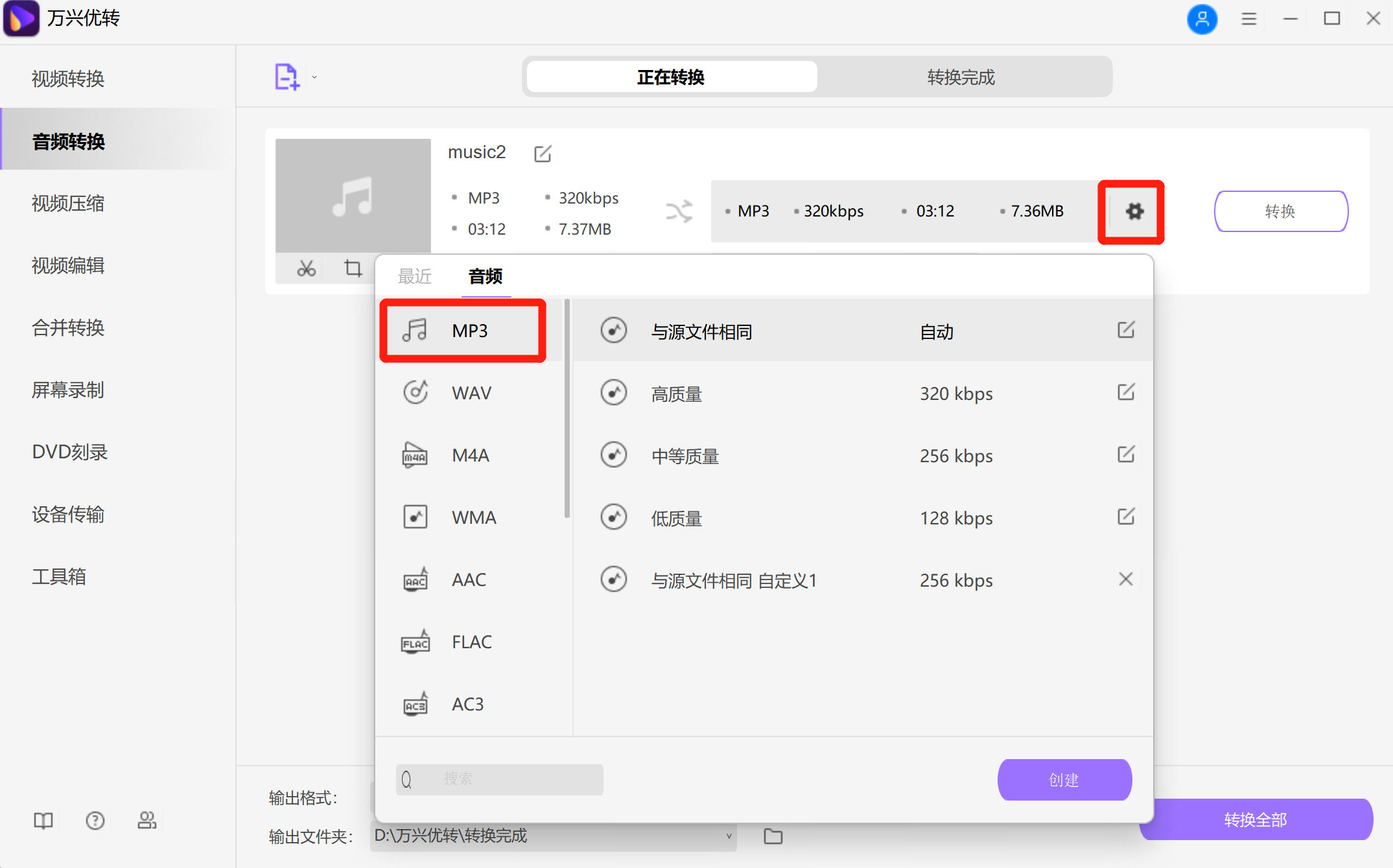
Task: Select the trim scissors tool under music2 thumbnail
Action: [x=305, y=268]
